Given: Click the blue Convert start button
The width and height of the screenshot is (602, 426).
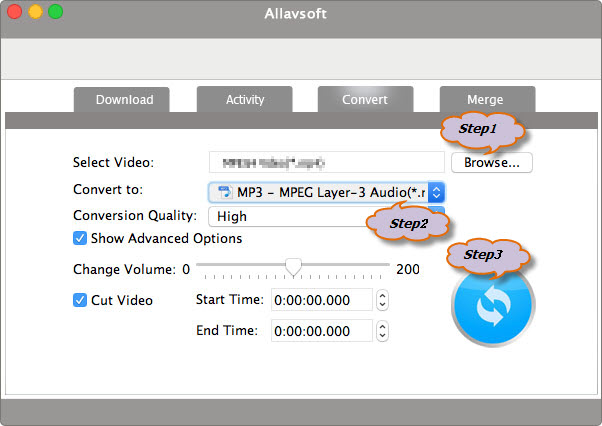Looking at the screenshot, I should [x=493, y=306].
